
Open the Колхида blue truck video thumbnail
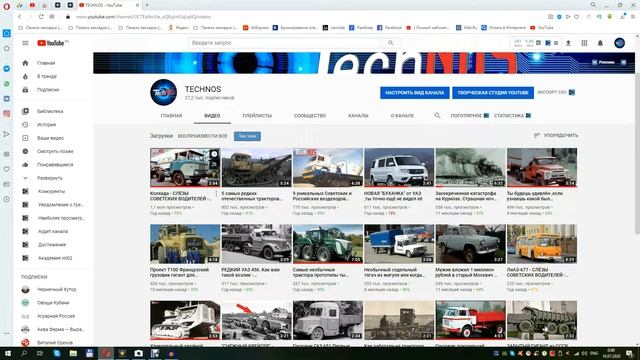[x=185, y=167]
